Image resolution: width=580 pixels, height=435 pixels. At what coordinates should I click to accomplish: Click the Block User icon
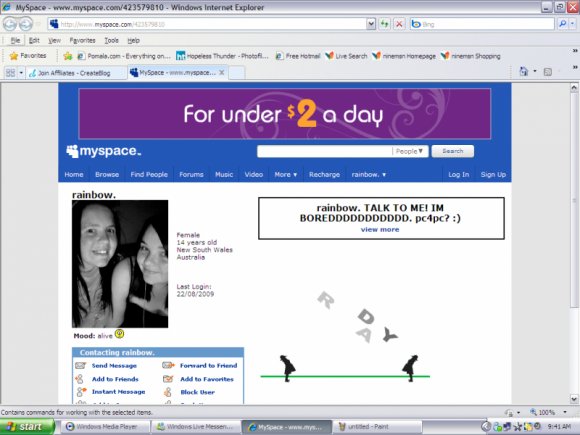click(x=168, y=392)
